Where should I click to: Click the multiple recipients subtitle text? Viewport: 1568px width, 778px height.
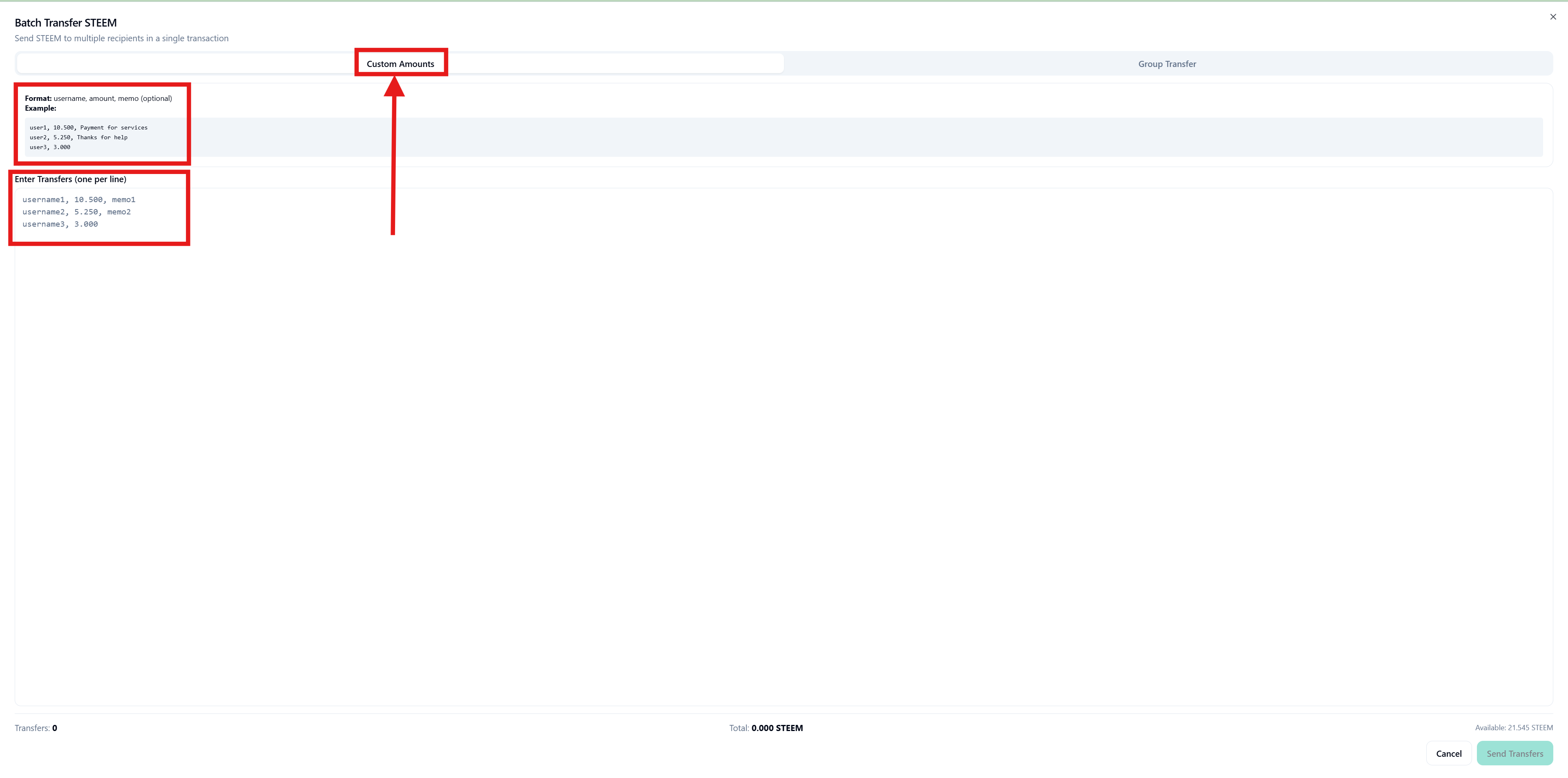pos(121,38)
